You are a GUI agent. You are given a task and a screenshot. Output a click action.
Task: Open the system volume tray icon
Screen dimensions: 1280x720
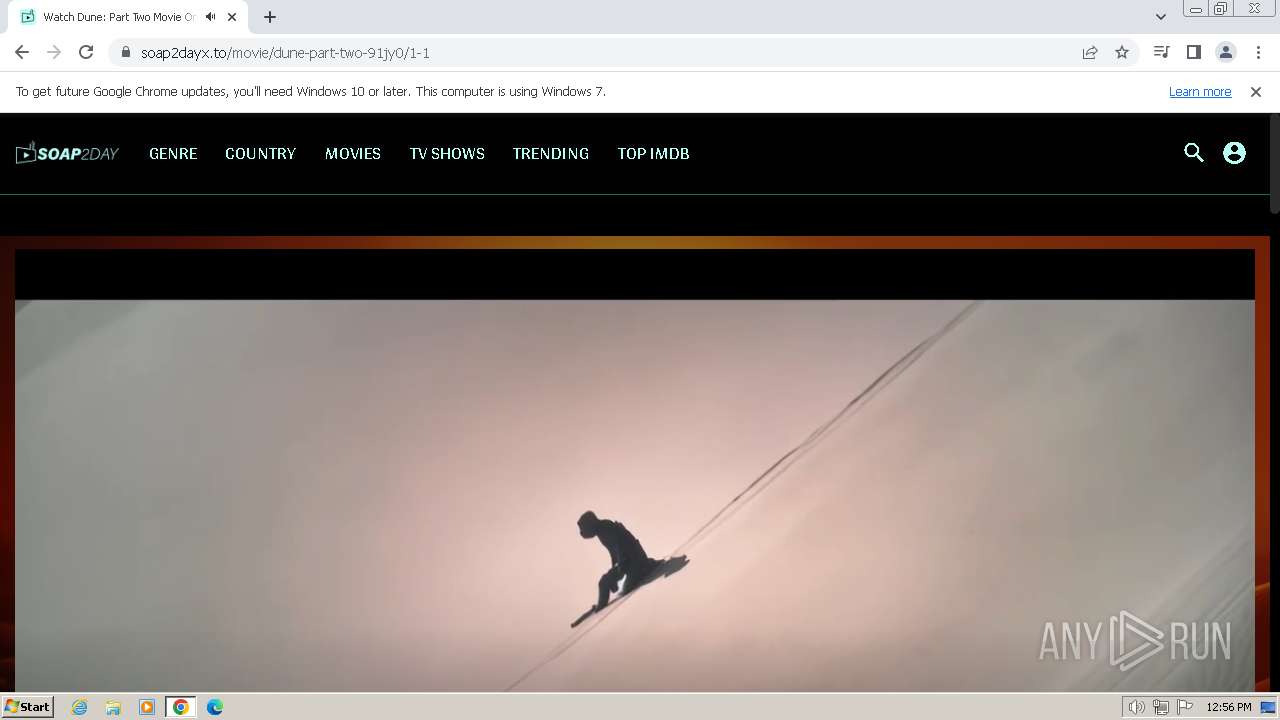[x=1136, y=707]
